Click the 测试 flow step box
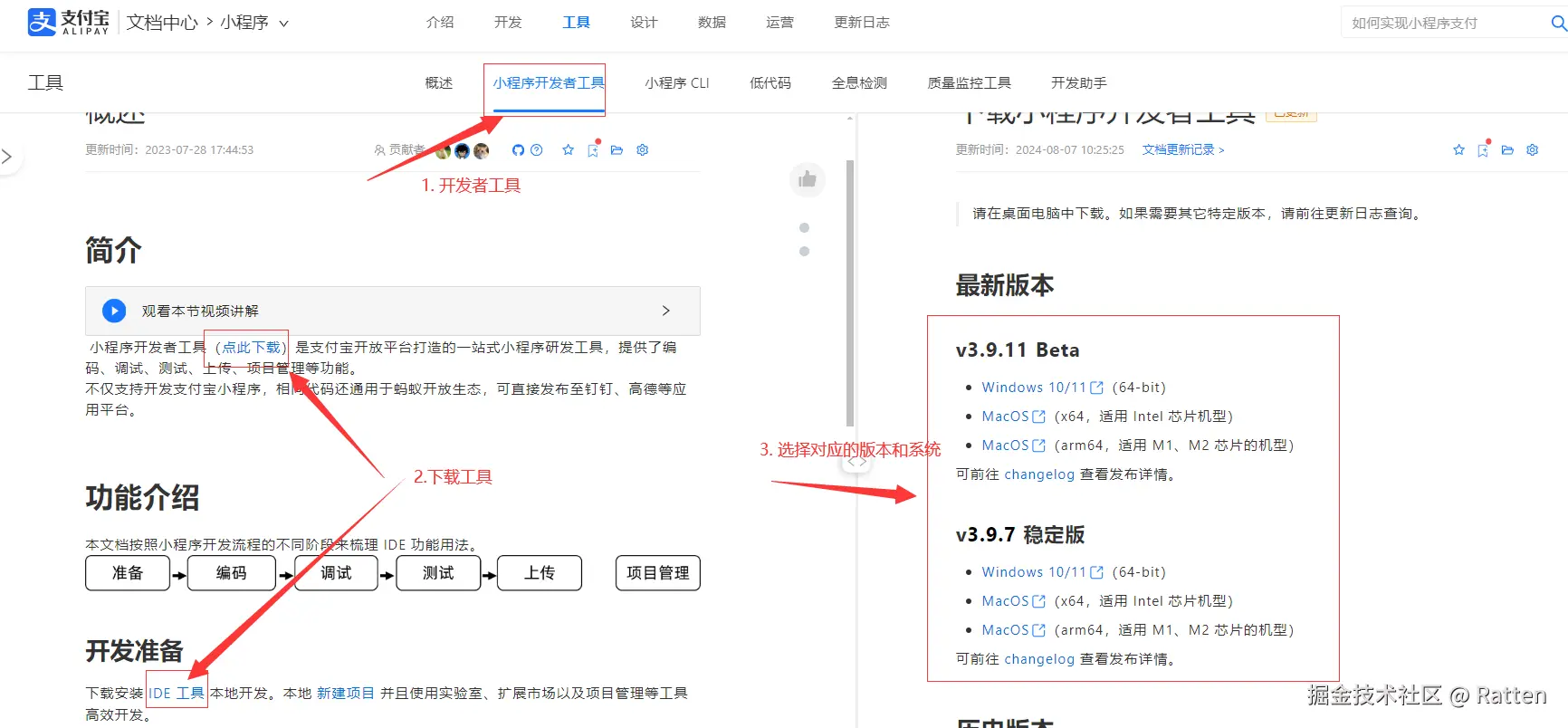This screenshot has width=1568, height=728. coord(438,573)
